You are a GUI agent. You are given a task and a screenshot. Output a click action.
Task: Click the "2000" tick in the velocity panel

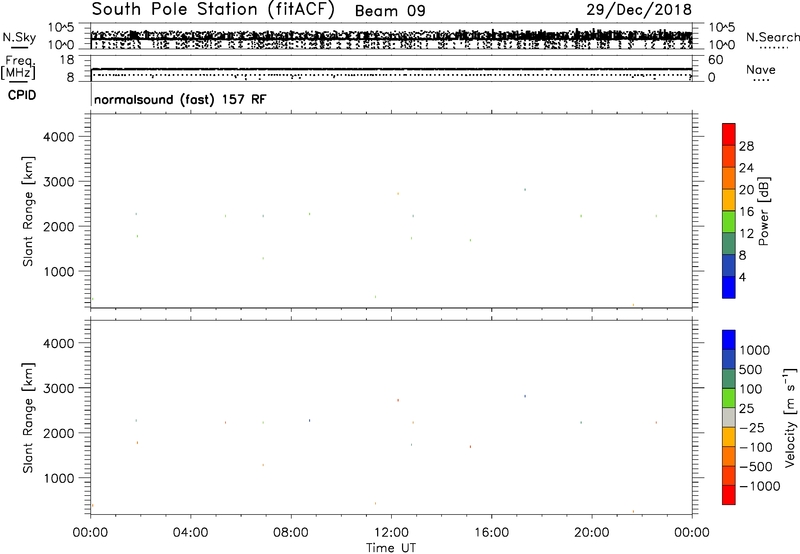point(59,433)
